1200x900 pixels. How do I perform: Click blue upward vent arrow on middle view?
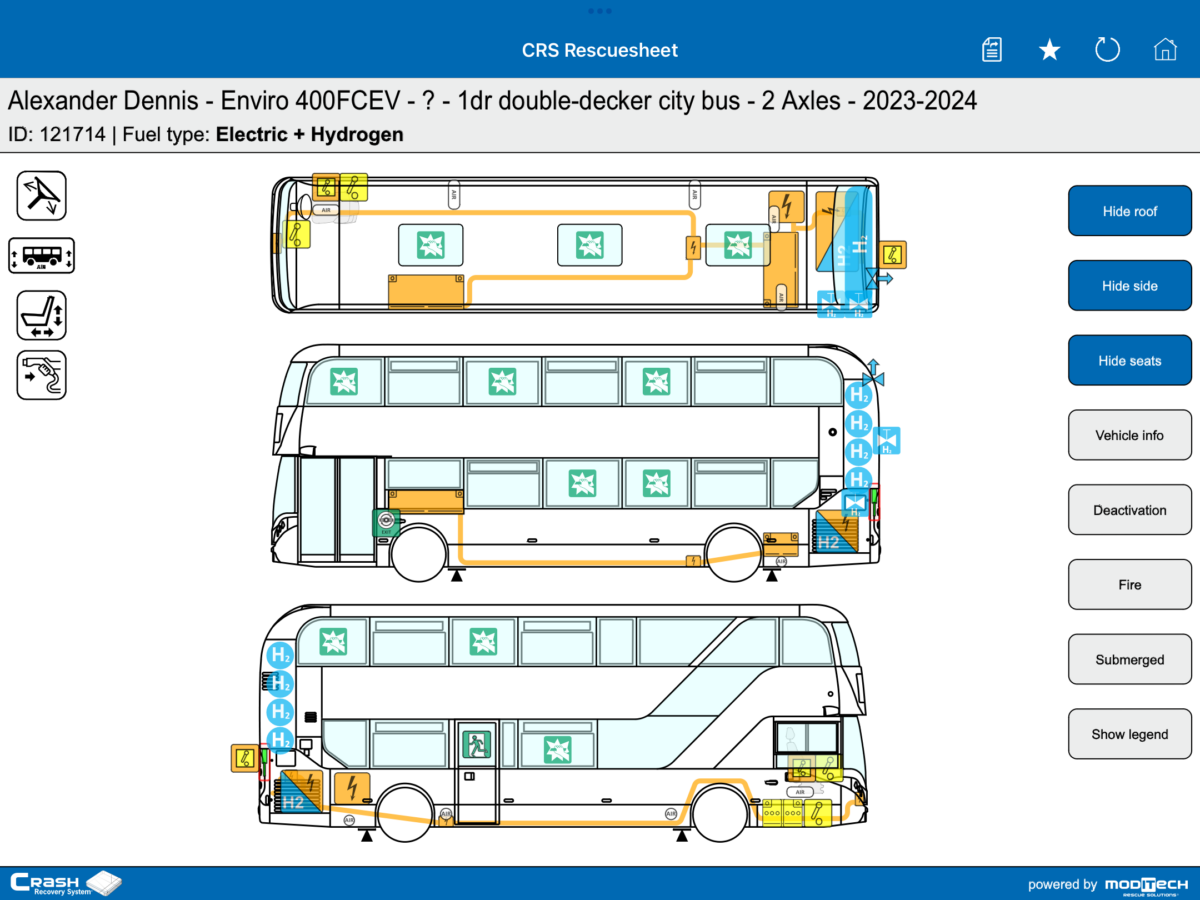[x=873, y=372]
